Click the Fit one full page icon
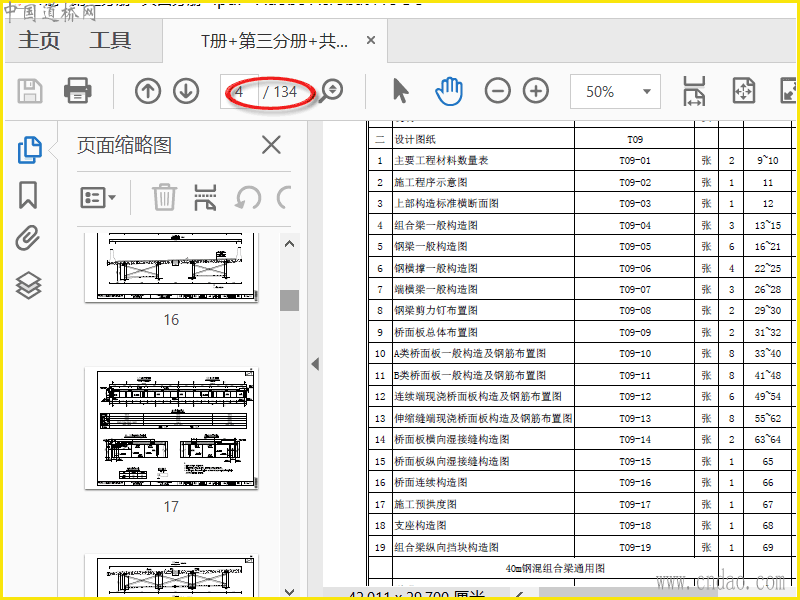This screenshot has height=600, width=800. tap(743, 91)
